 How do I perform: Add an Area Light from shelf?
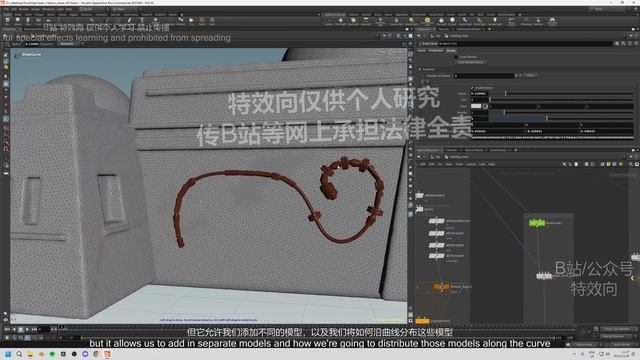(x=366, y=21)
